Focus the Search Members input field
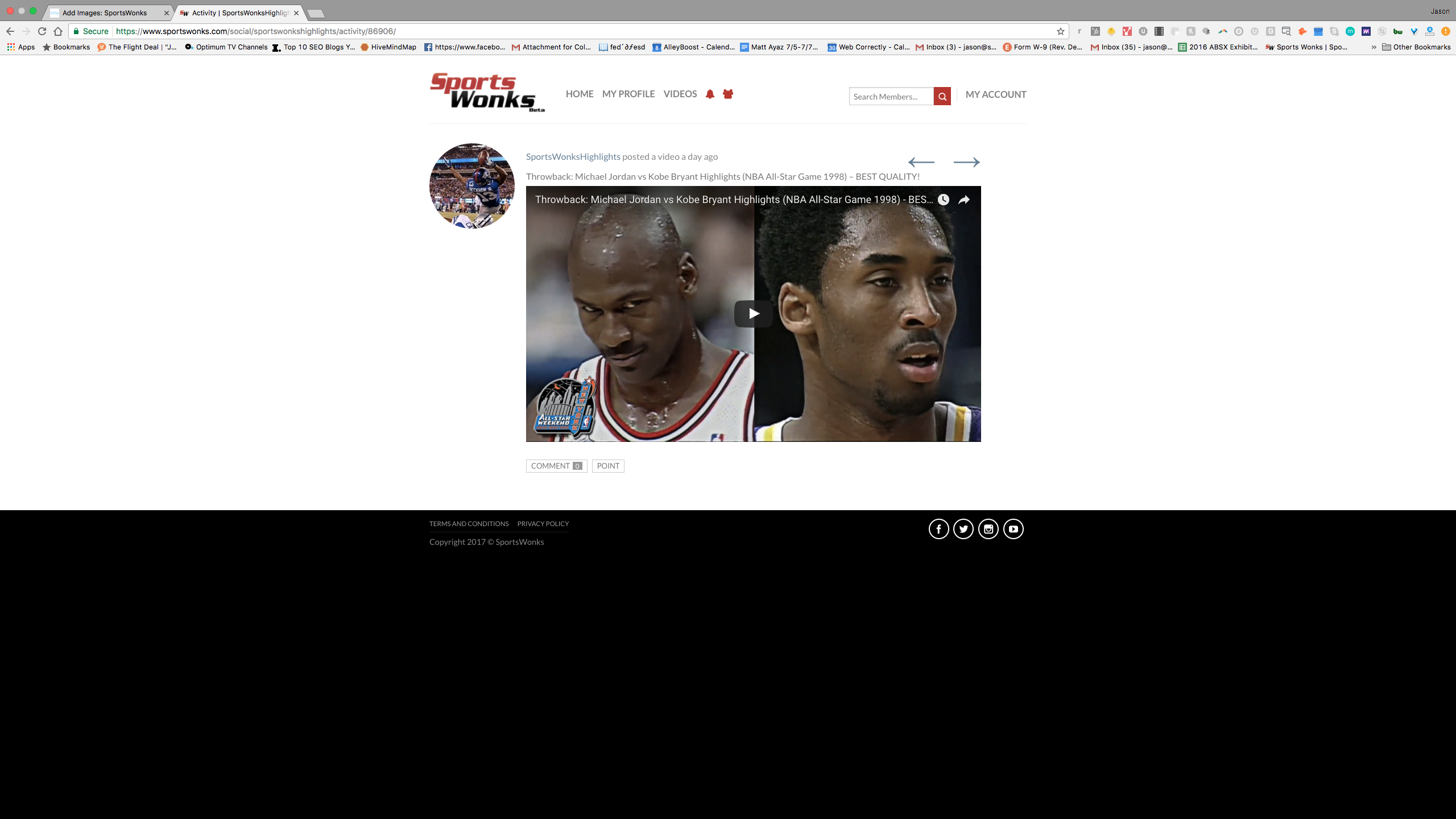This screenshot has height=819, width=1456. 891,97
